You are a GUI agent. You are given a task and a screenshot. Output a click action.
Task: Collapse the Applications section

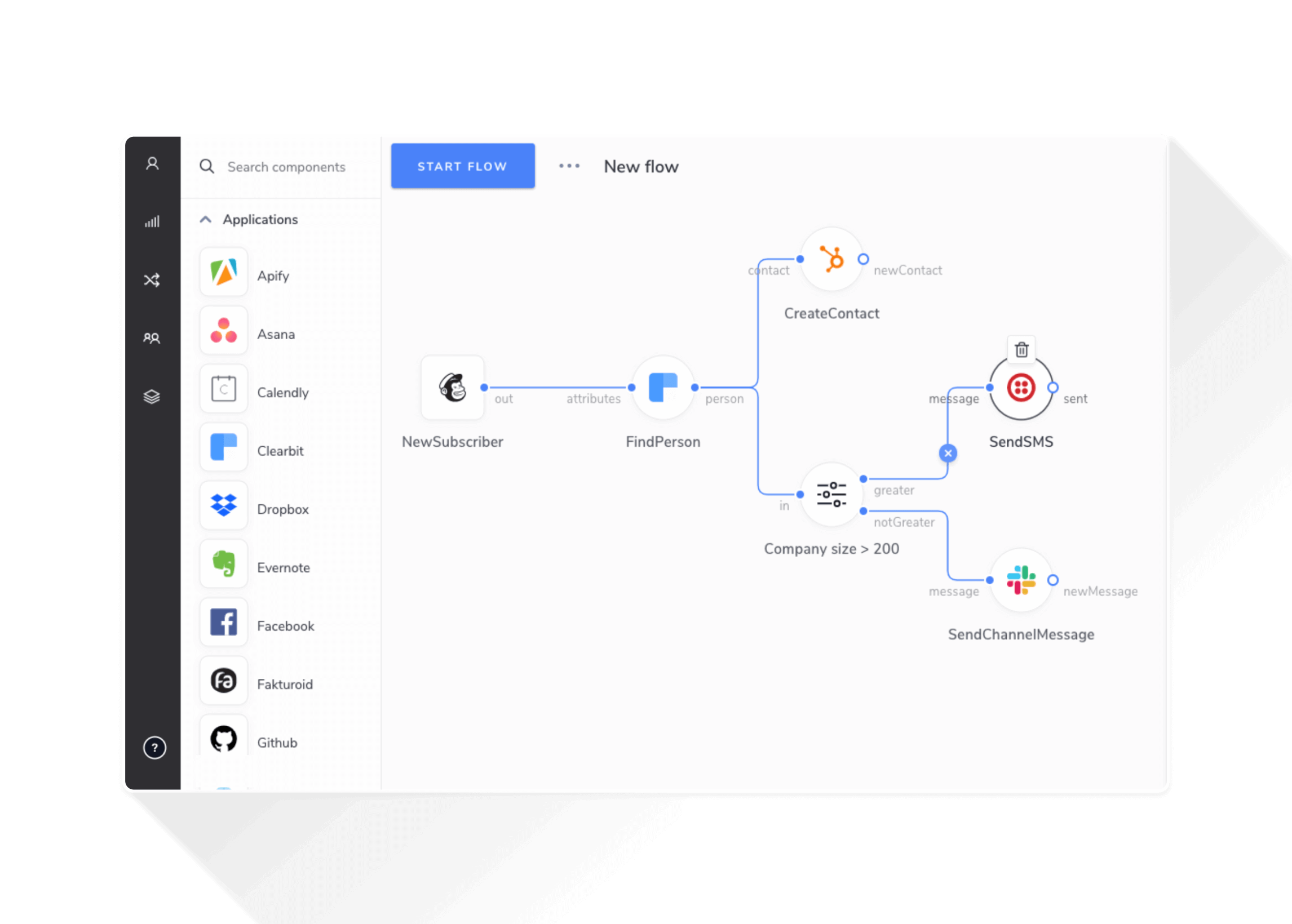coord(205,219)
